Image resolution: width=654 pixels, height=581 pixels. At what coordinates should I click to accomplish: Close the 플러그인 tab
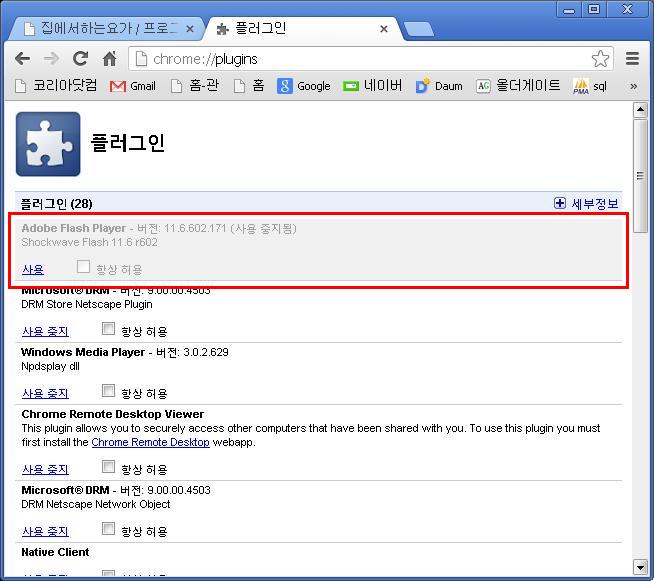pos(384,29)
